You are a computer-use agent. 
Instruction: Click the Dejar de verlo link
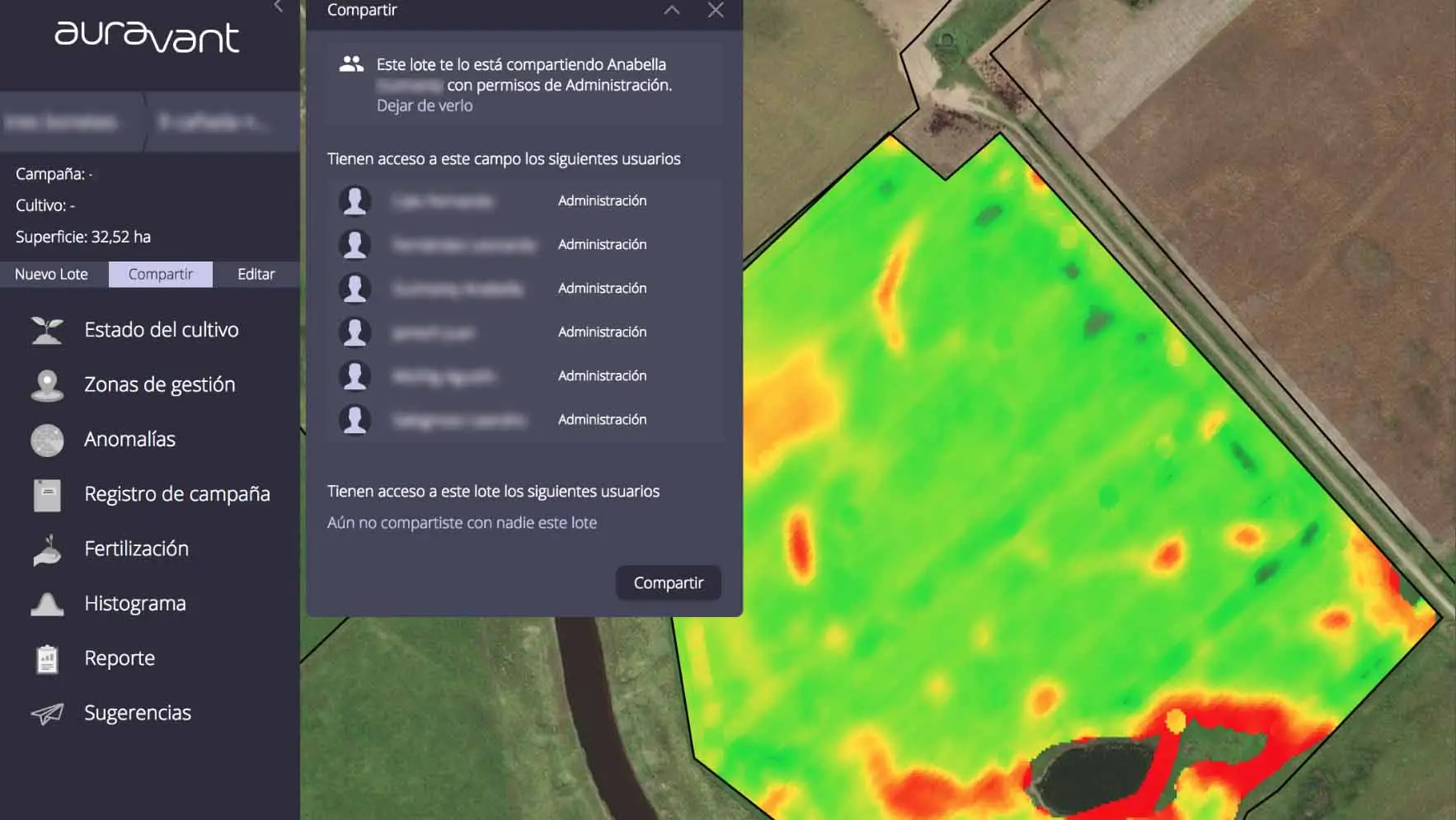(x=425, y=106)
